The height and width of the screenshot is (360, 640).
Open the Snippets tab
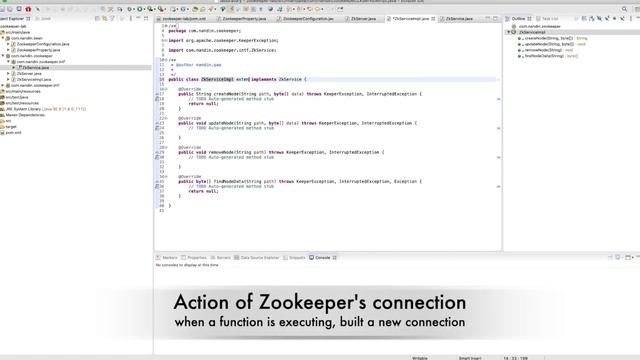pos(294,258)
